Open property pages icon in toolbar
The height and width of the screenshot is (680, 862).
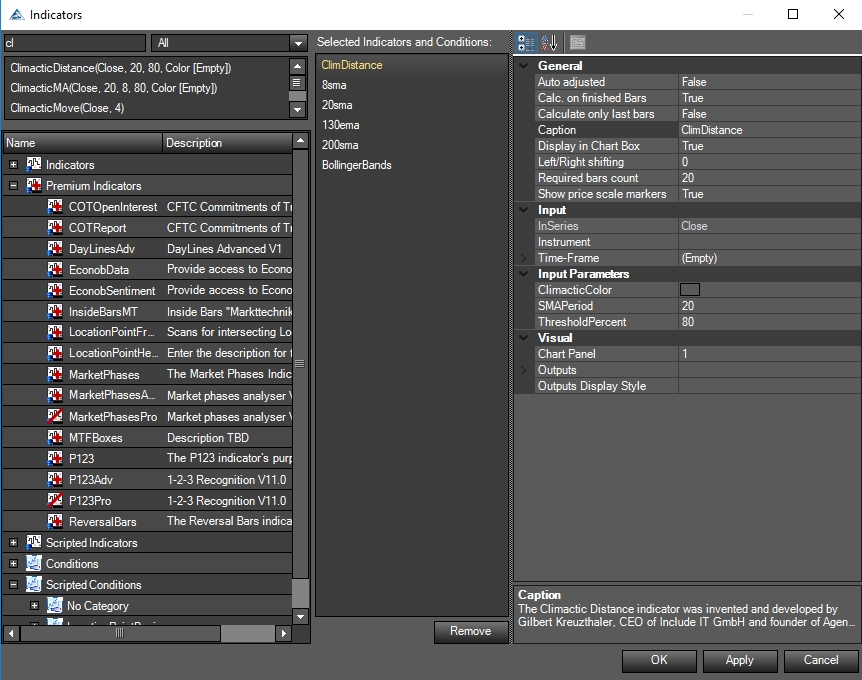point(578,43)
